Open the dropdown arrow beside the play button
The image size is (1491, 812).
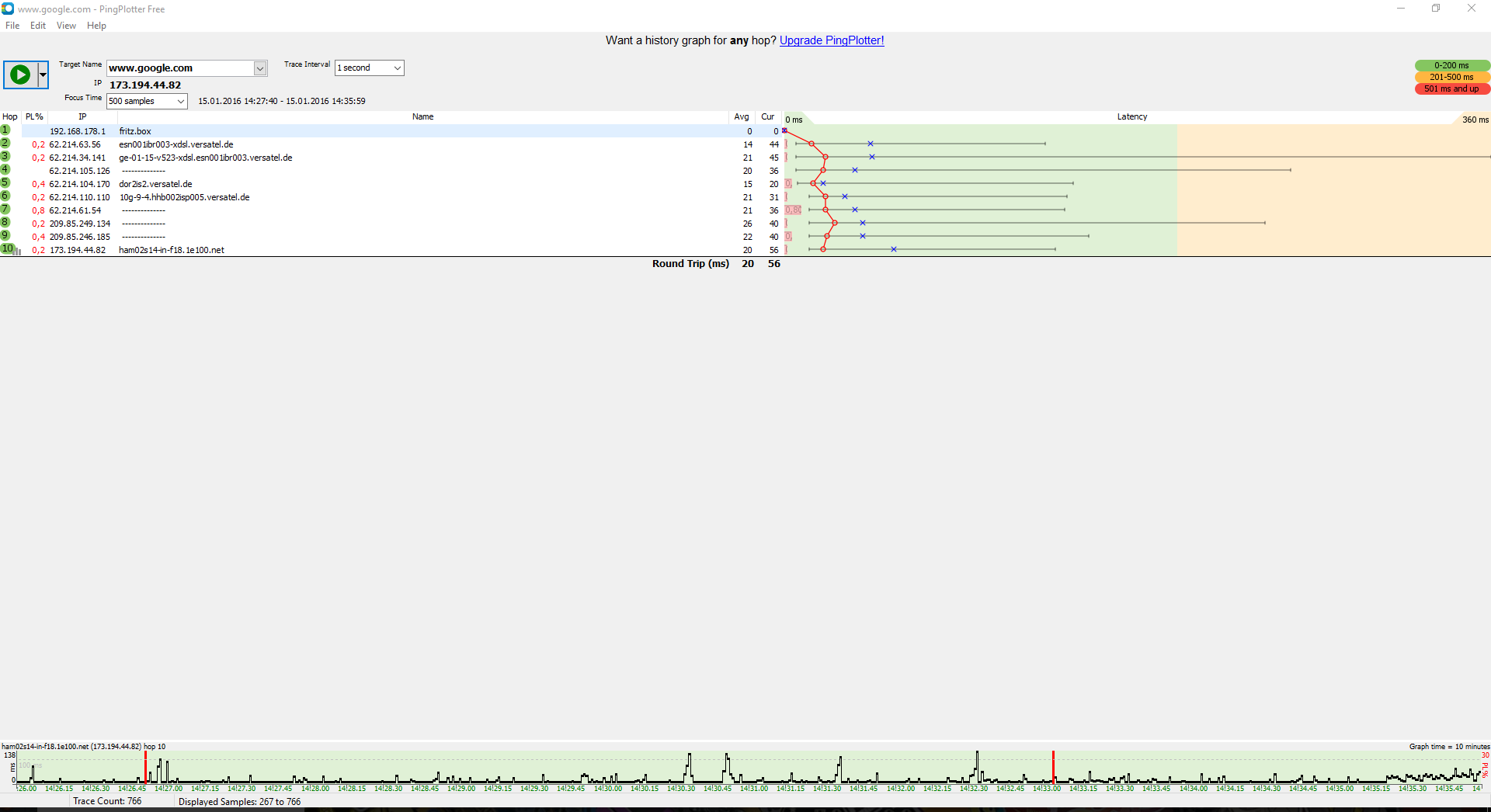coord(43,75)
